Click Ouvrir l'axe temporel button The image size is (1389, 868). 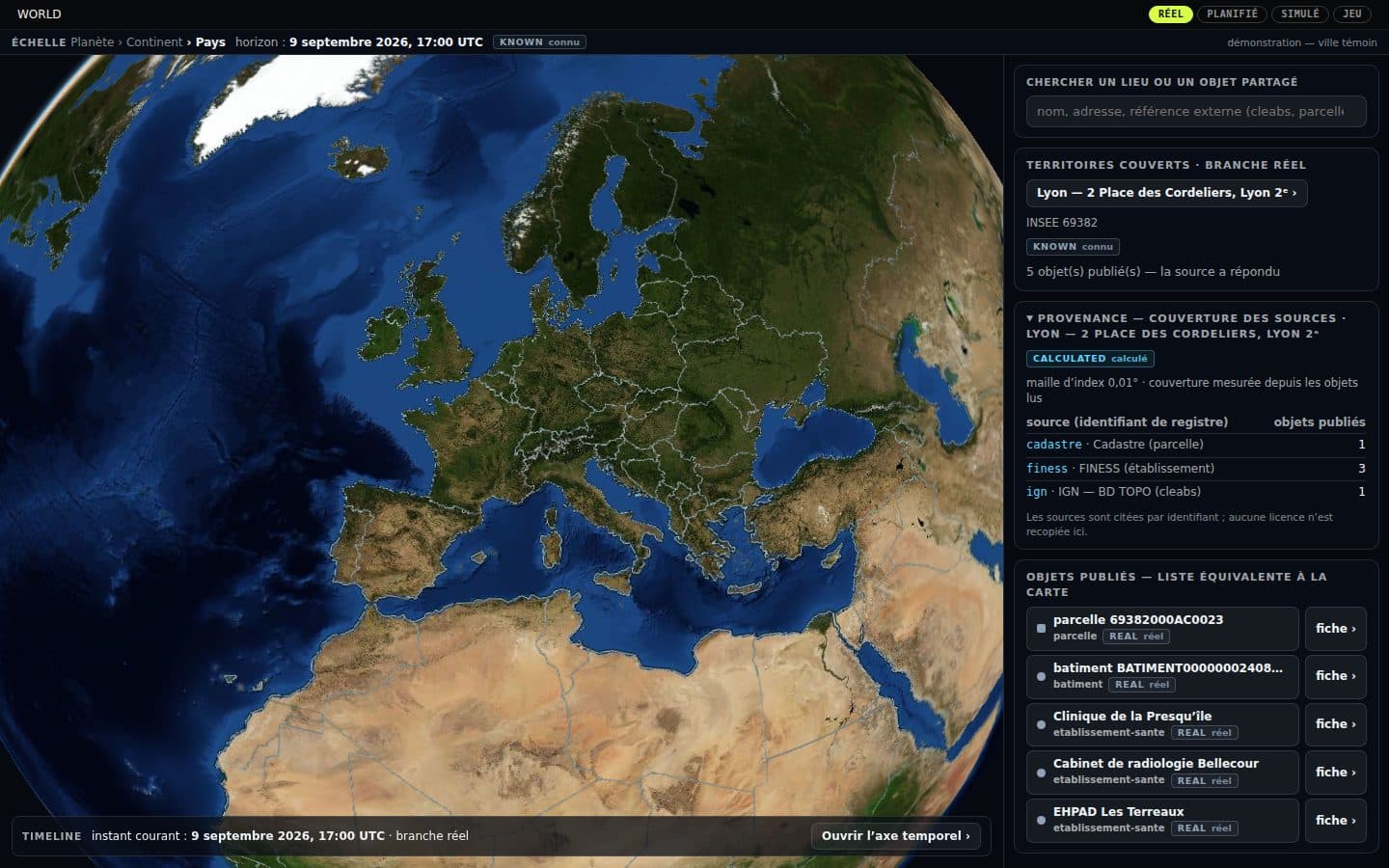[895, 836]
